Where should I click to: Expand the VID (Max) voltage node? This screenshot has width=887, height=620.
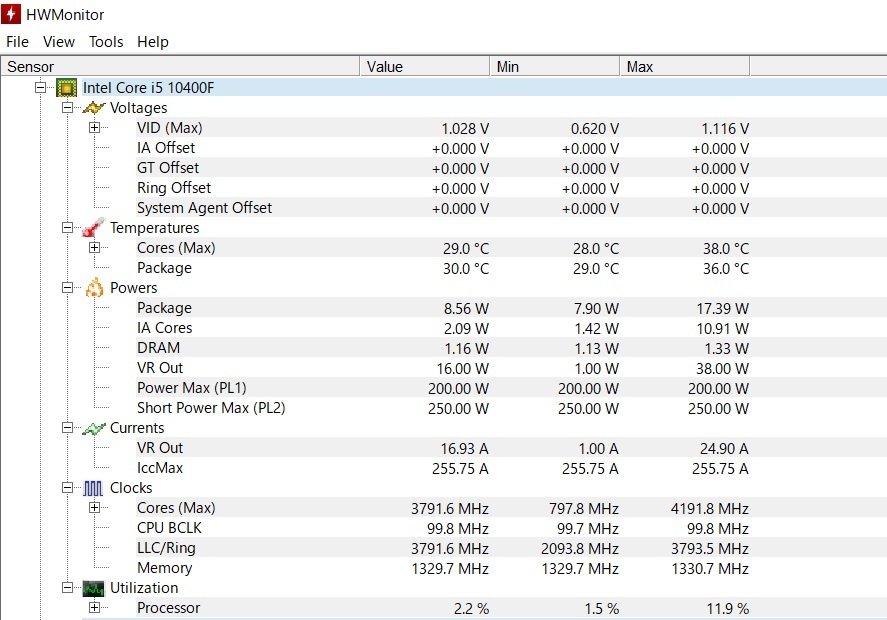click(x=95, y=128)
